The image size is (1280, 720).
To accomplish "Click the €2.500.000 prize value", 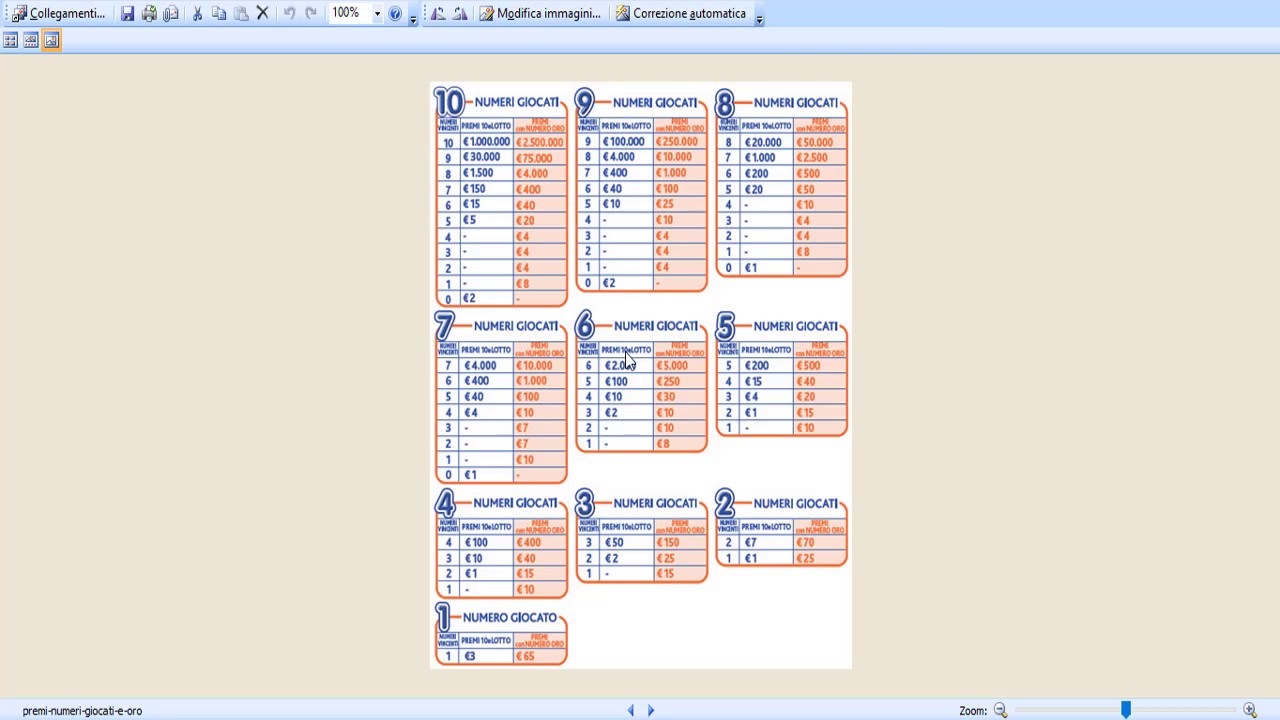I will 540,142.
